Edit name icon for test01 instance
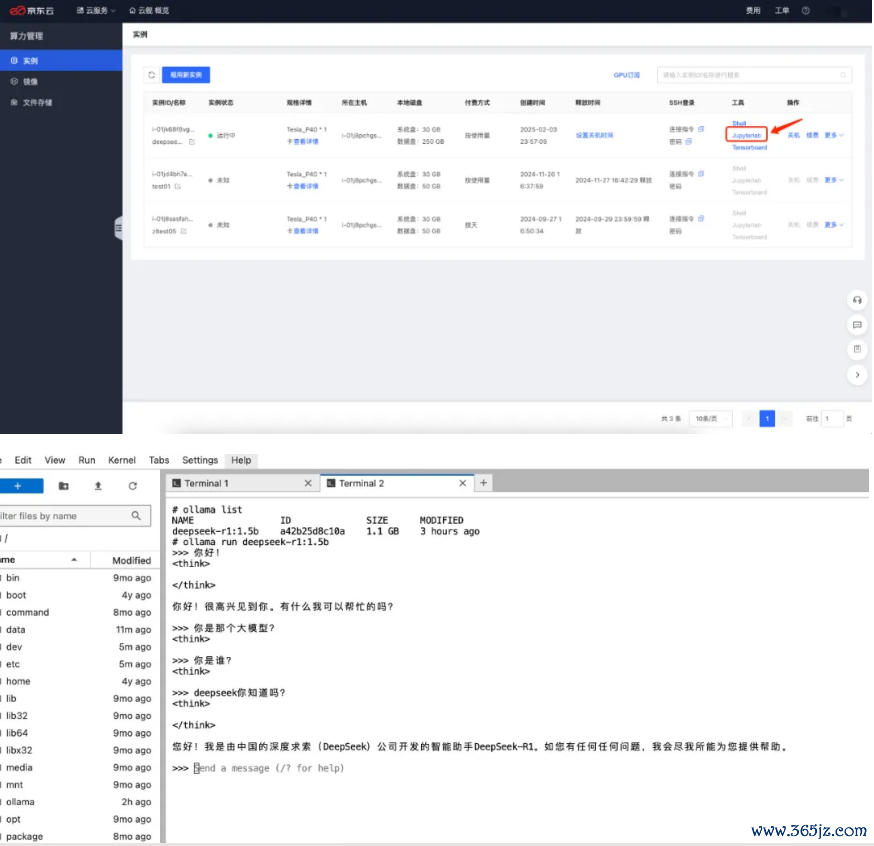This screenshot has height=846, width=874. [x=178, y=186]
